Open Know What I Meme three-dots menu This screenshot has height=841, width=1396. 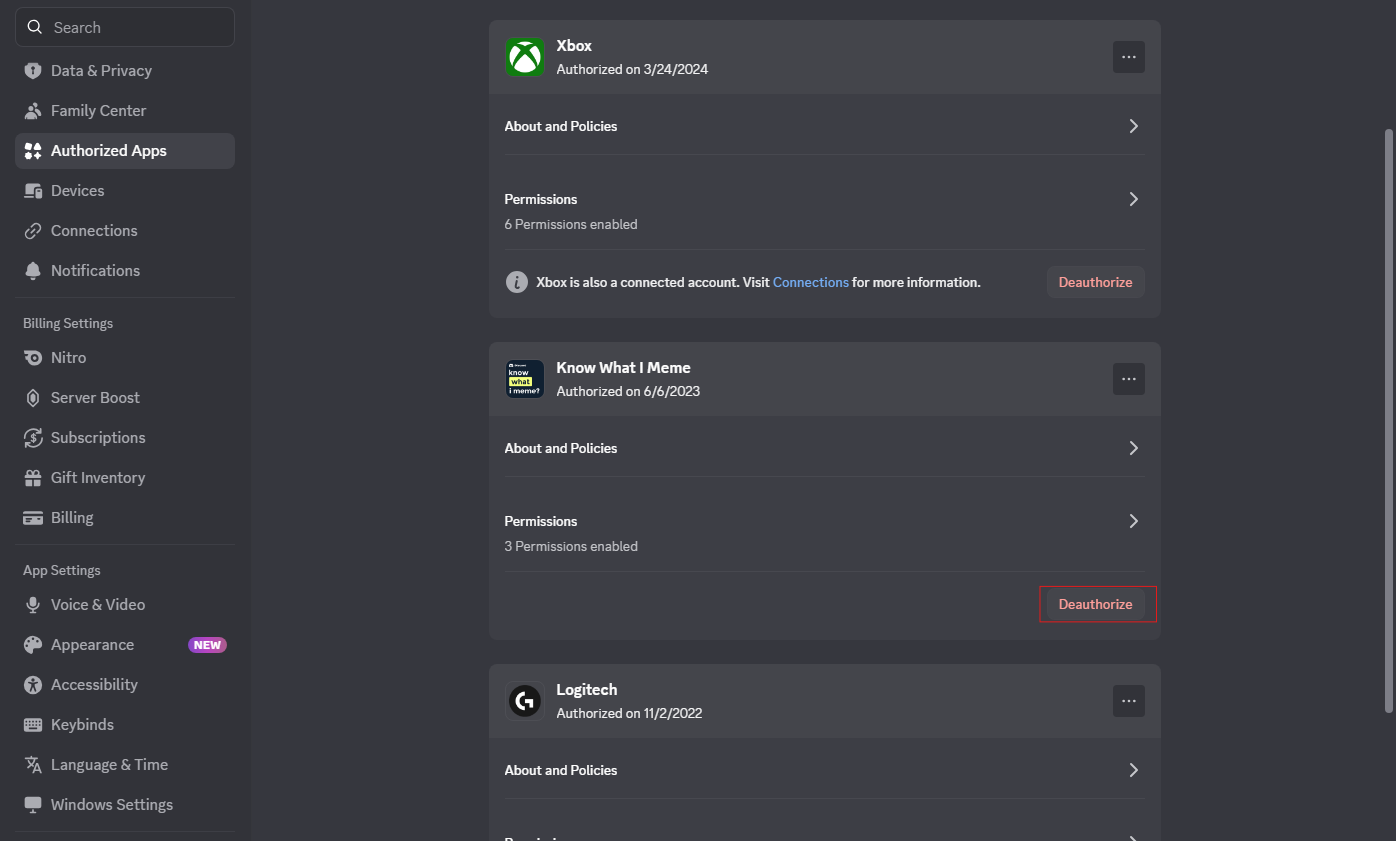coord(1129,379)
